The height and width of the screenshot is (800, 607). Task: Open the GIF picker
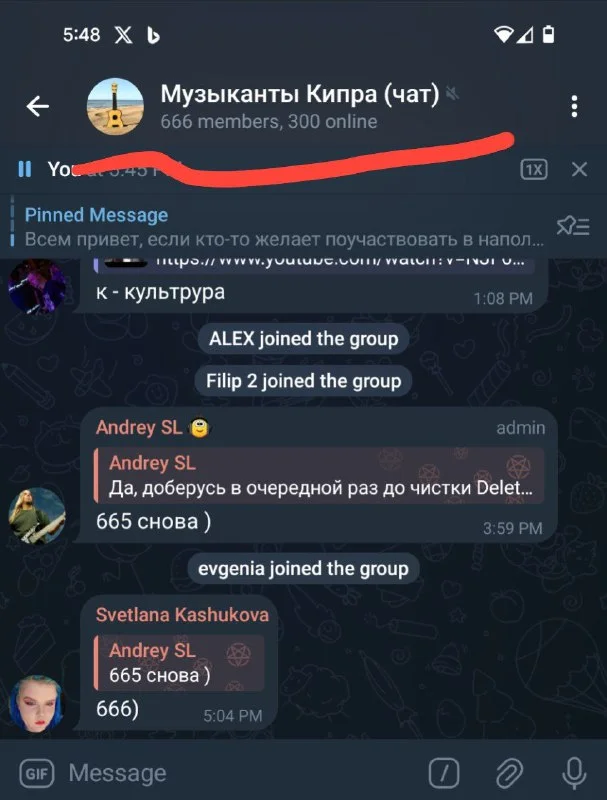coord(37,774)
